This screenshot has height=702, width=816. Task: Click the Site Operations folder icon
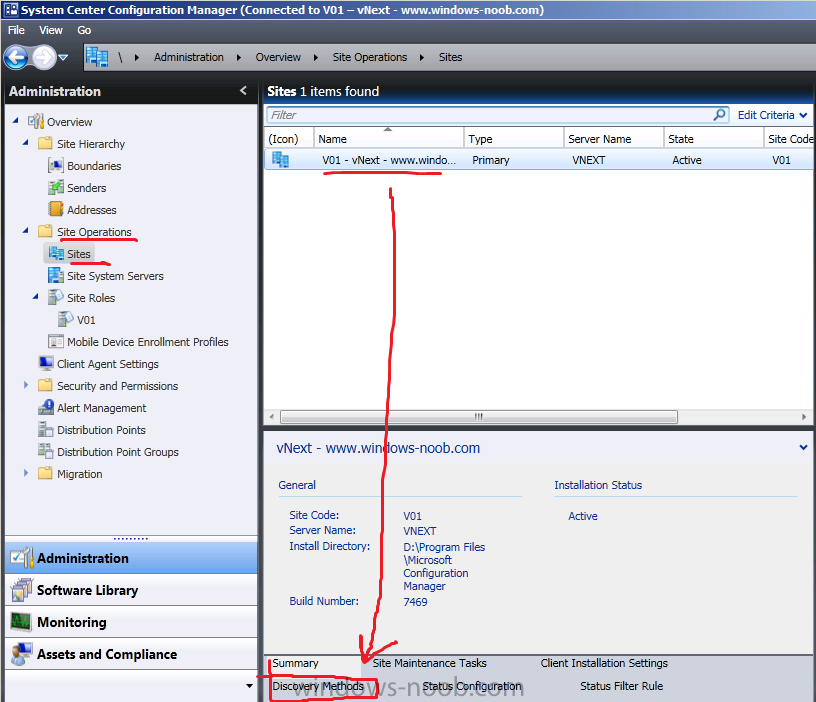[x=45, y=231]
